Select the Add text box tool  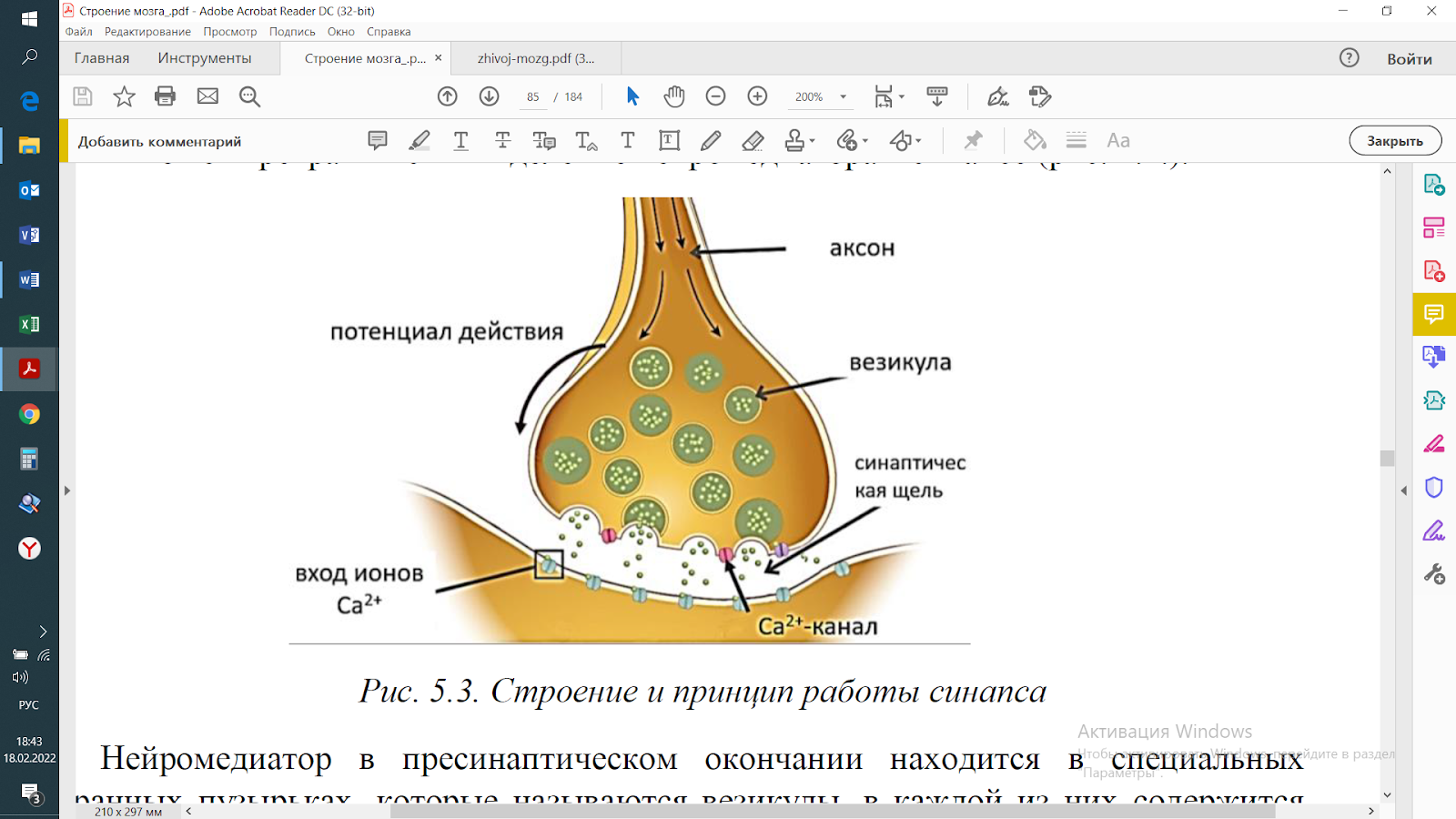669,140
